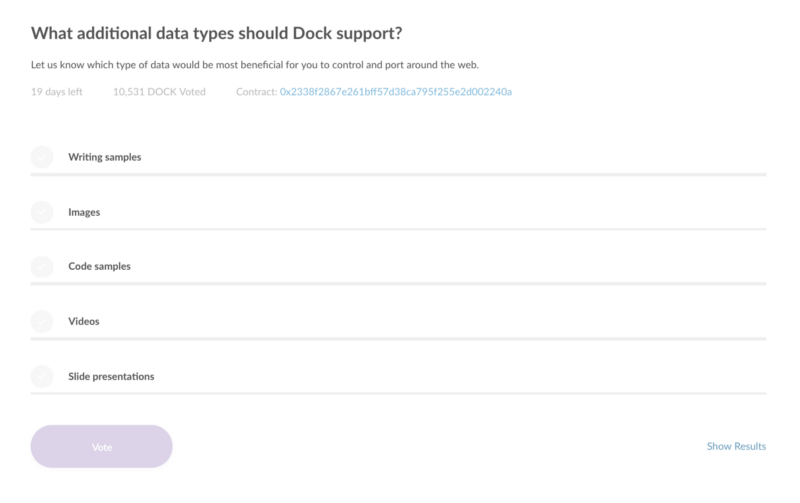The image size is (800, 503).
Task: Click the "19 days left" text
Action: [57, 92]
